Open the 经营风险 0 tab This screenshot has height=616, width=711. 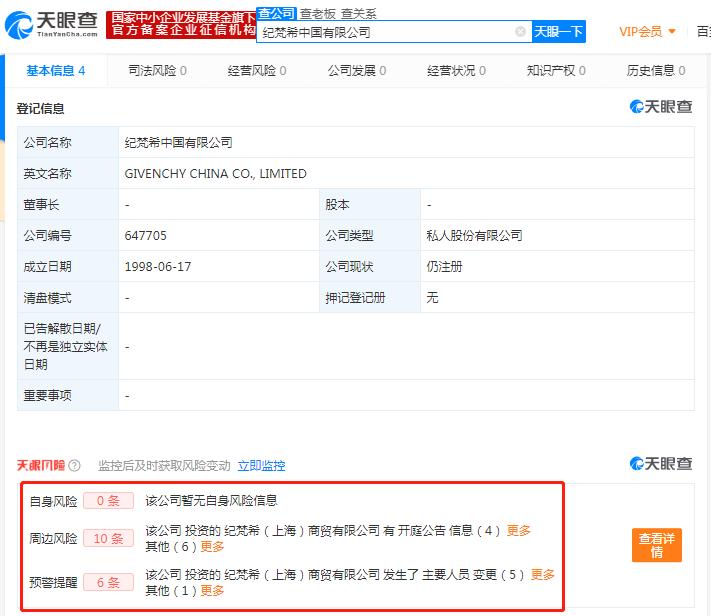(257, 71)
